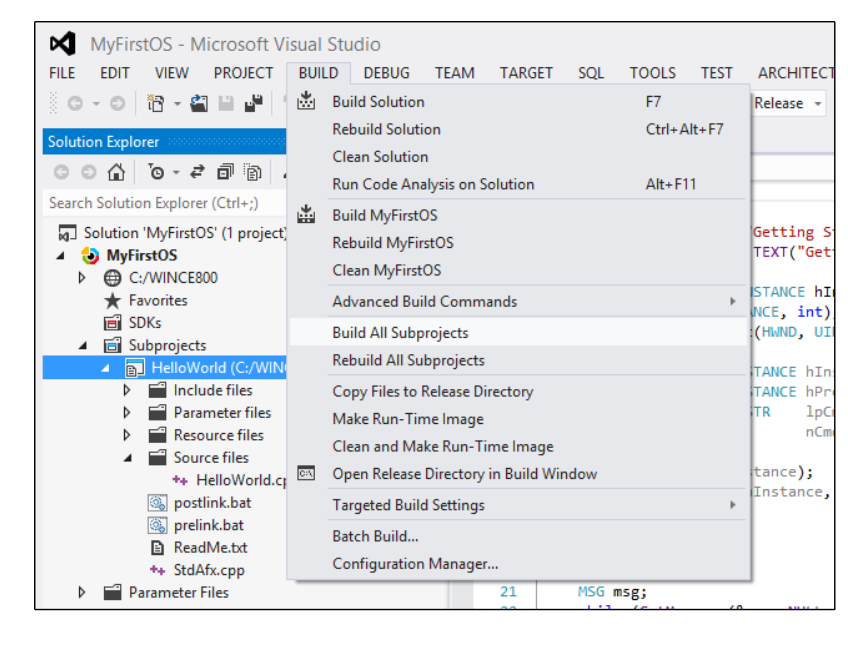
Task: Click the prelink.bat file icon
Action: [x=157, y=525]
